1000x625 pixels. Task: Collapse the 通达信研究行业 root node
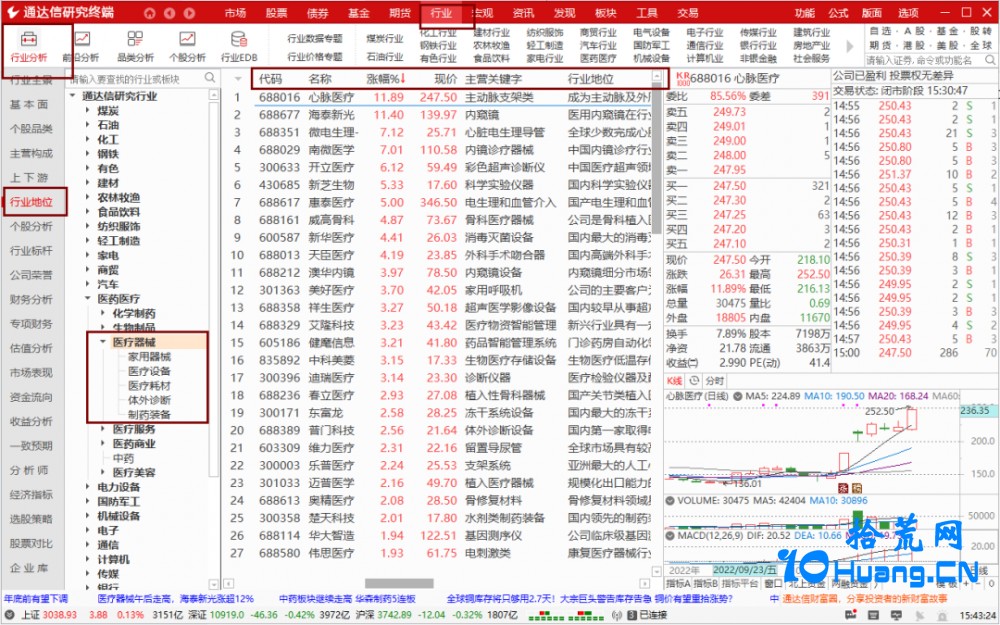coord(73,96)
